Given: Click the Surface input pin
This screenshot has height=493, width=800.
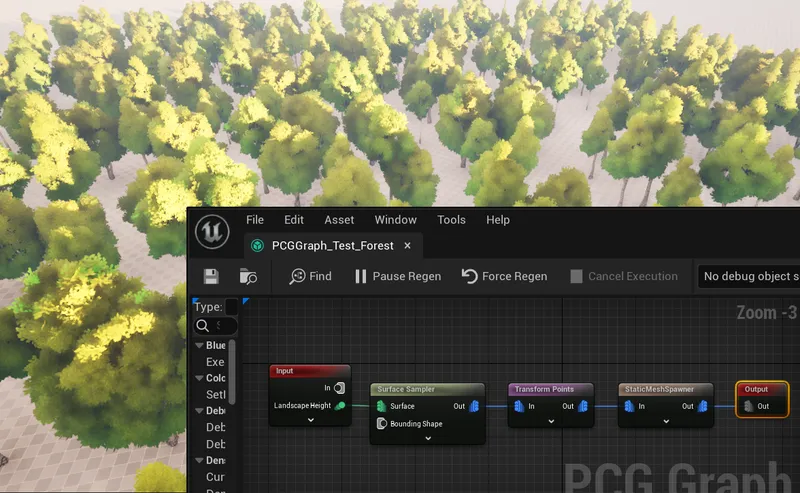Looking at the screenshot, I should tap(381, 406).
